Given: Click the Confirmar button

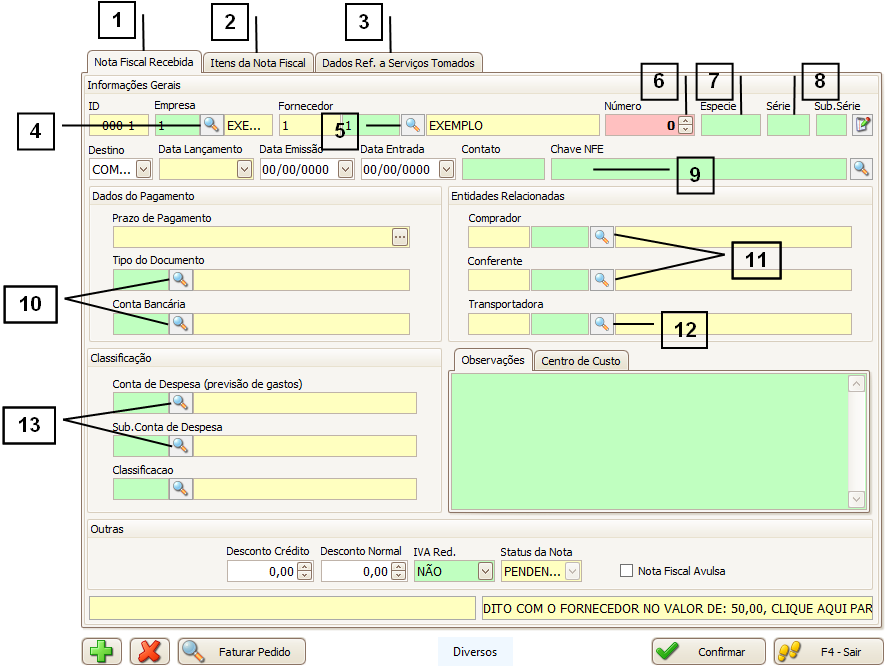Looking at the screenshot, I should 708,652.
